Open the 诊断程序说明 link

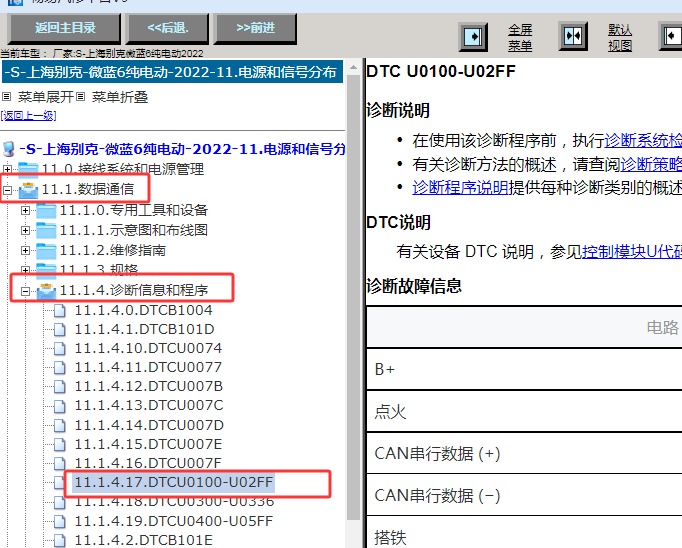pyautogui.click(x=461, y=188)
